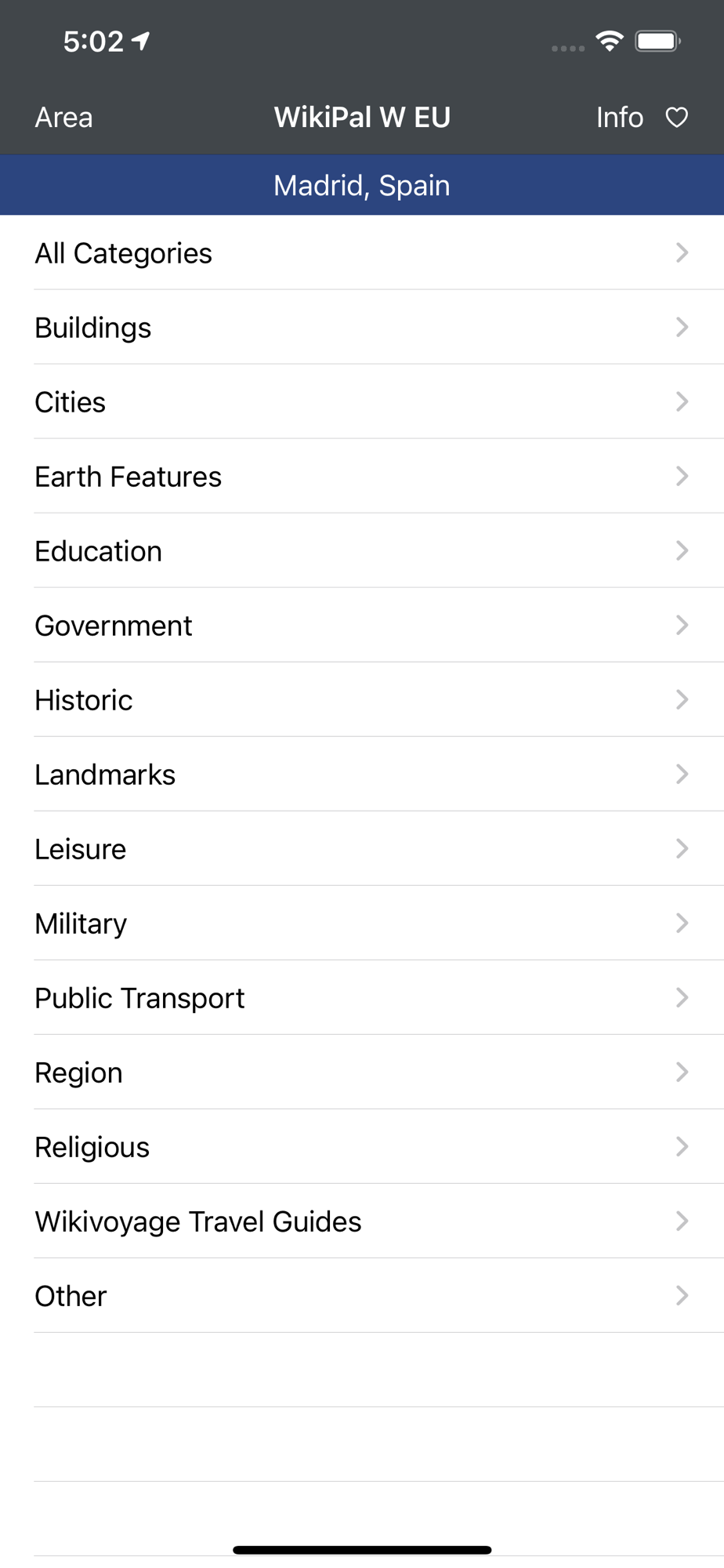
Task: Open the Area selector
Action: (63, 118)
